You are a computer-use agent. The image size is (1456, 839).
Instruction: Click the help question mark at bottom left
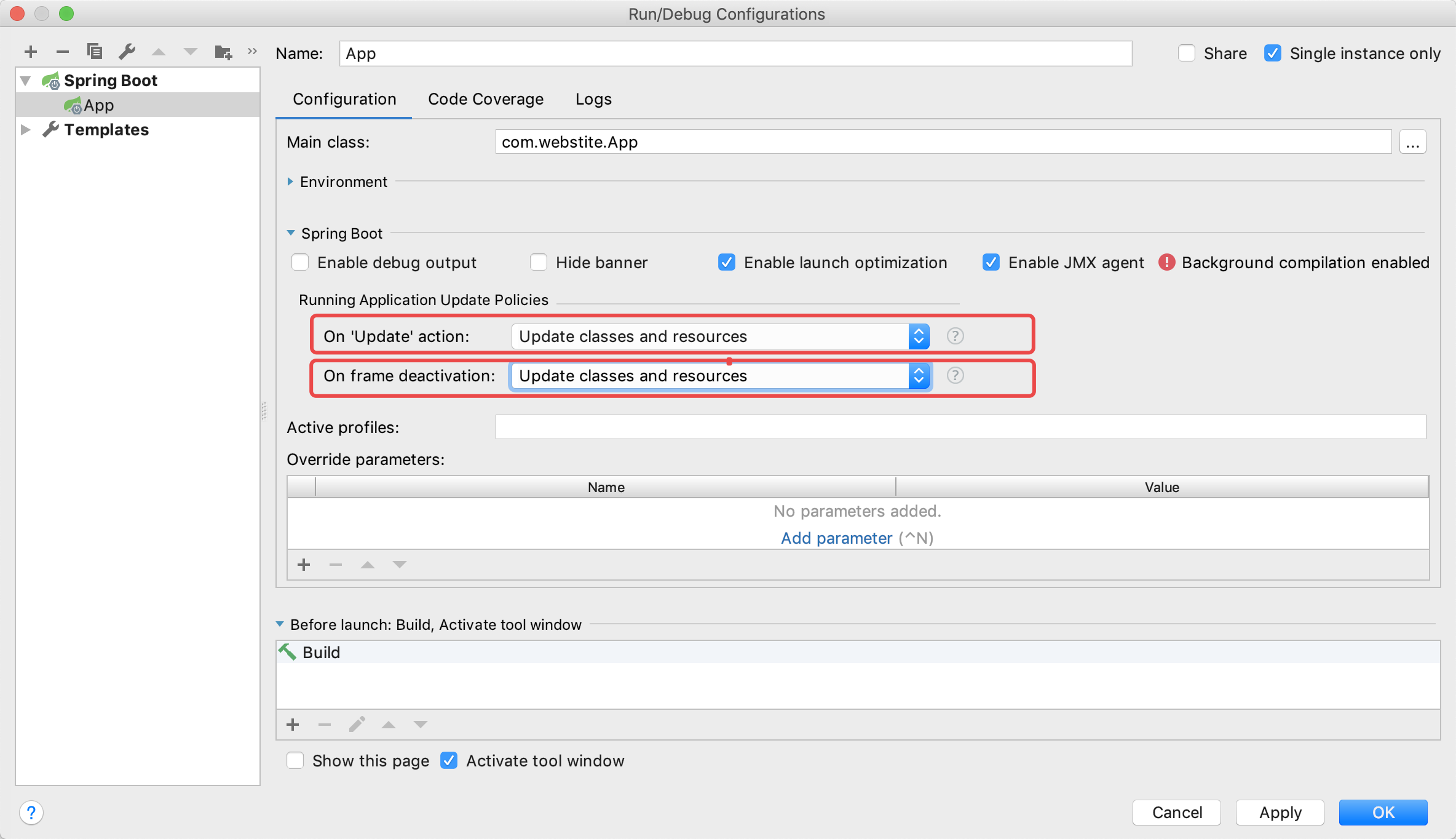(31, 813)
